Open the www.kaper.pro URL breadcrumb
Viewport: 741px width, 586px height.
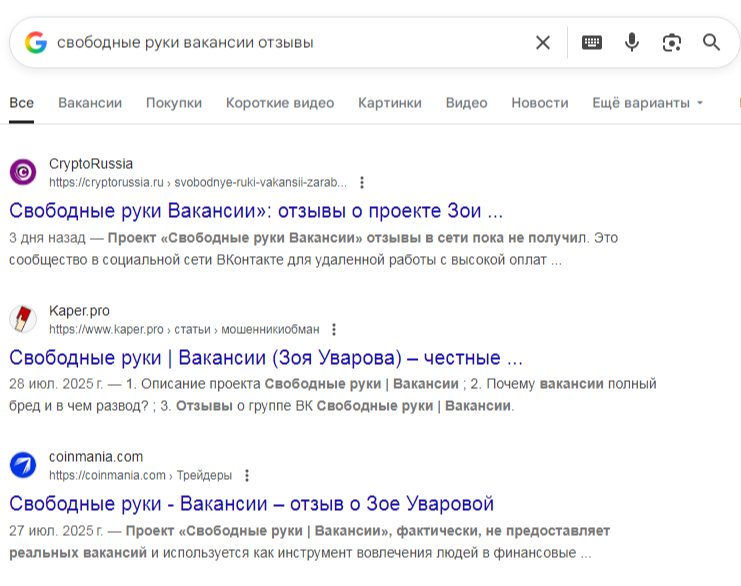click(x=184, y=329)
